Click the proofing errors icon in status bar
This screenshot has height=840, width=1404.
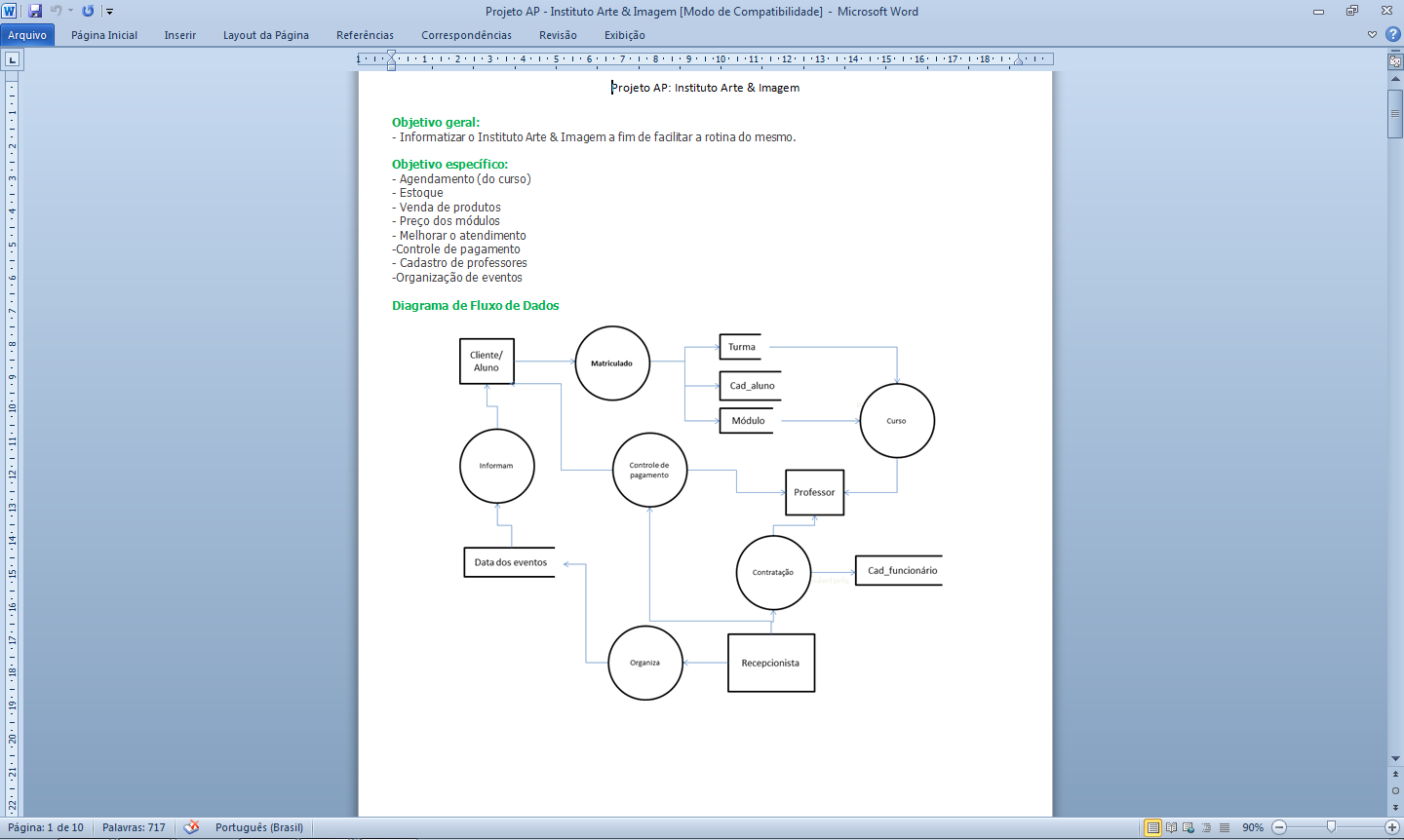tap(191, 827)
